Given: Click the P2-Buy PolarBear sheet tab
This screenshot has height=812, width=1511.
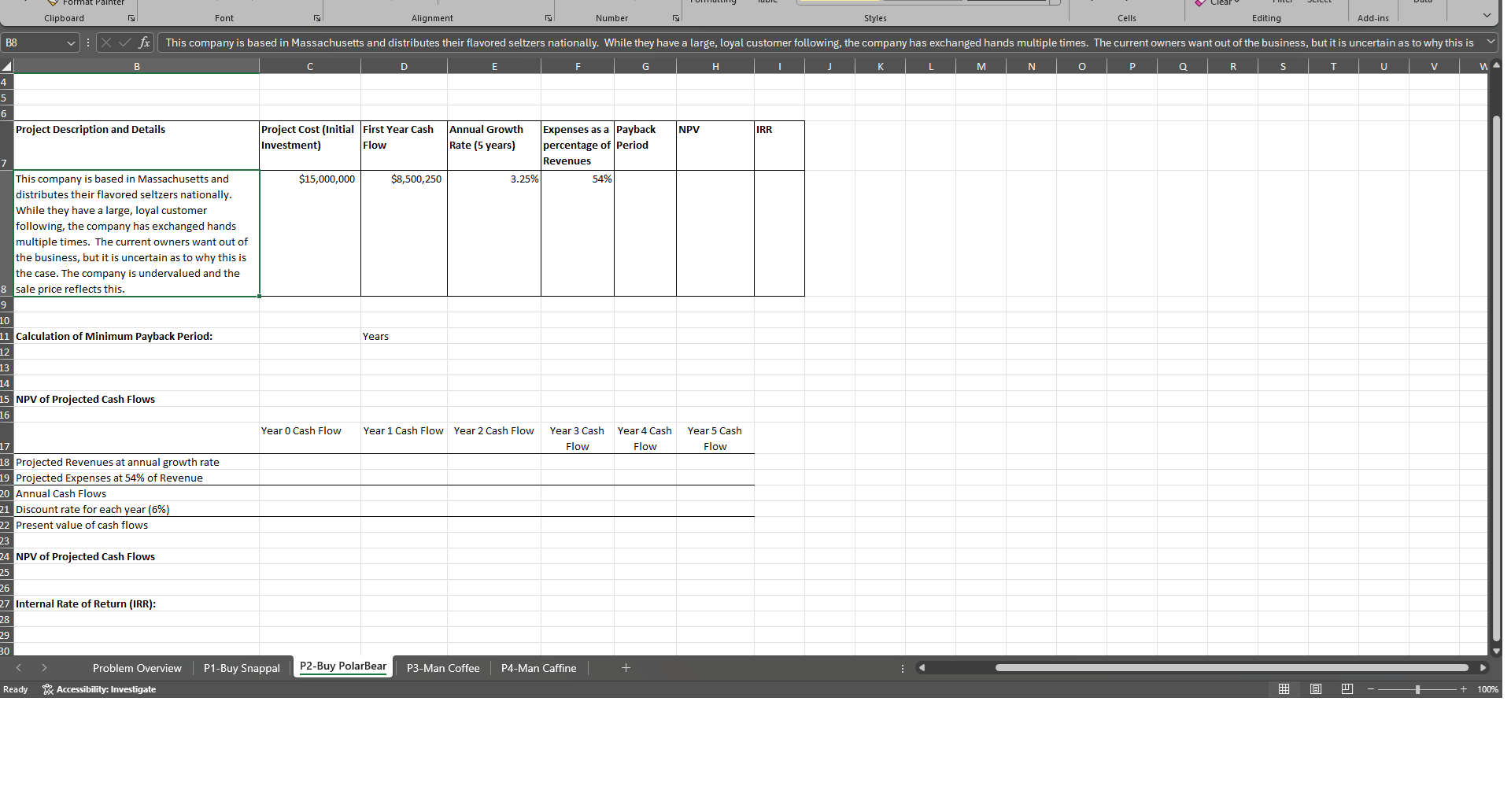Looking at the screenshot, I should [x=343, y=666].
